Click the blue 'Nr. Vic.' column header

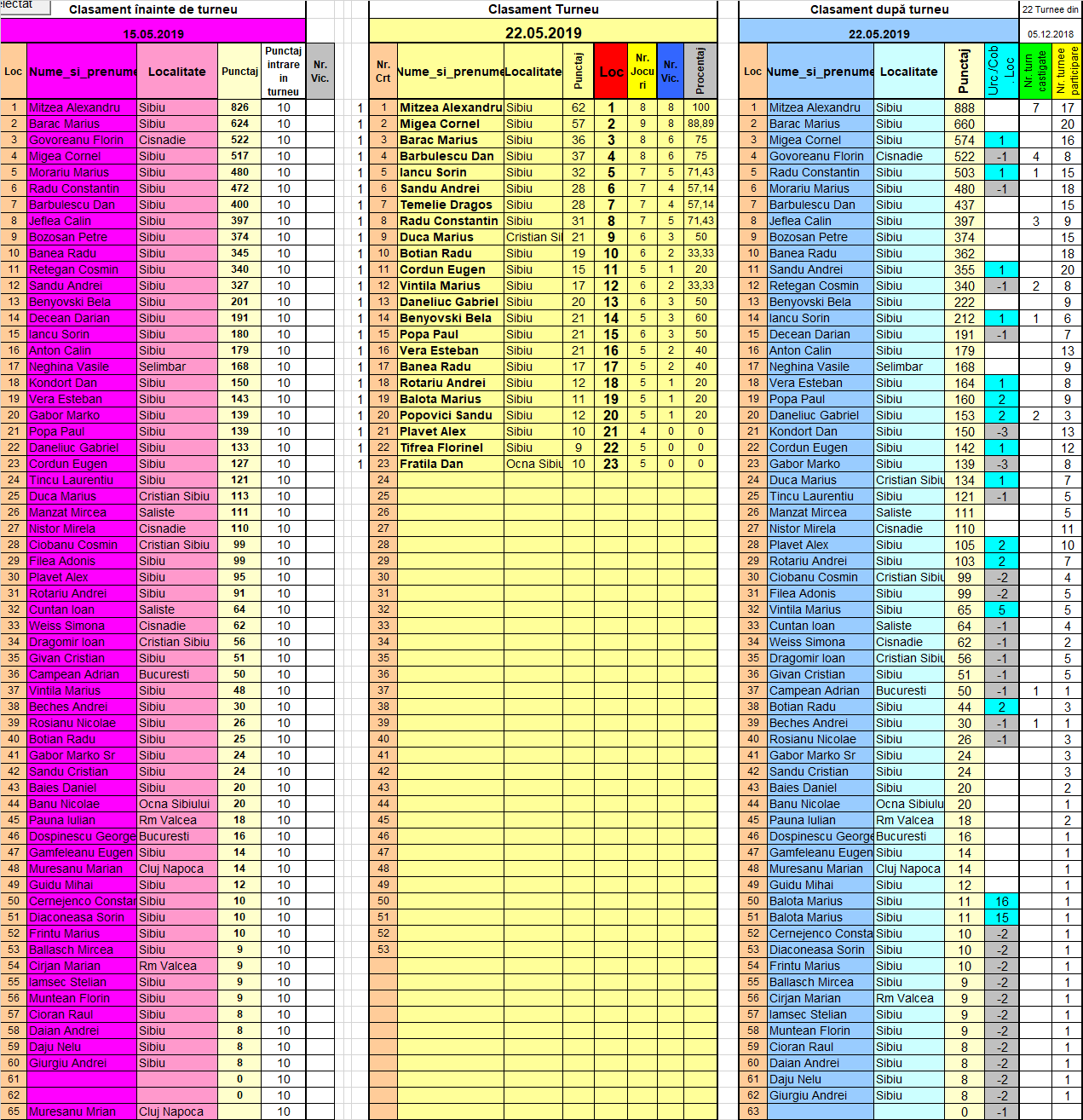point(671,72)
